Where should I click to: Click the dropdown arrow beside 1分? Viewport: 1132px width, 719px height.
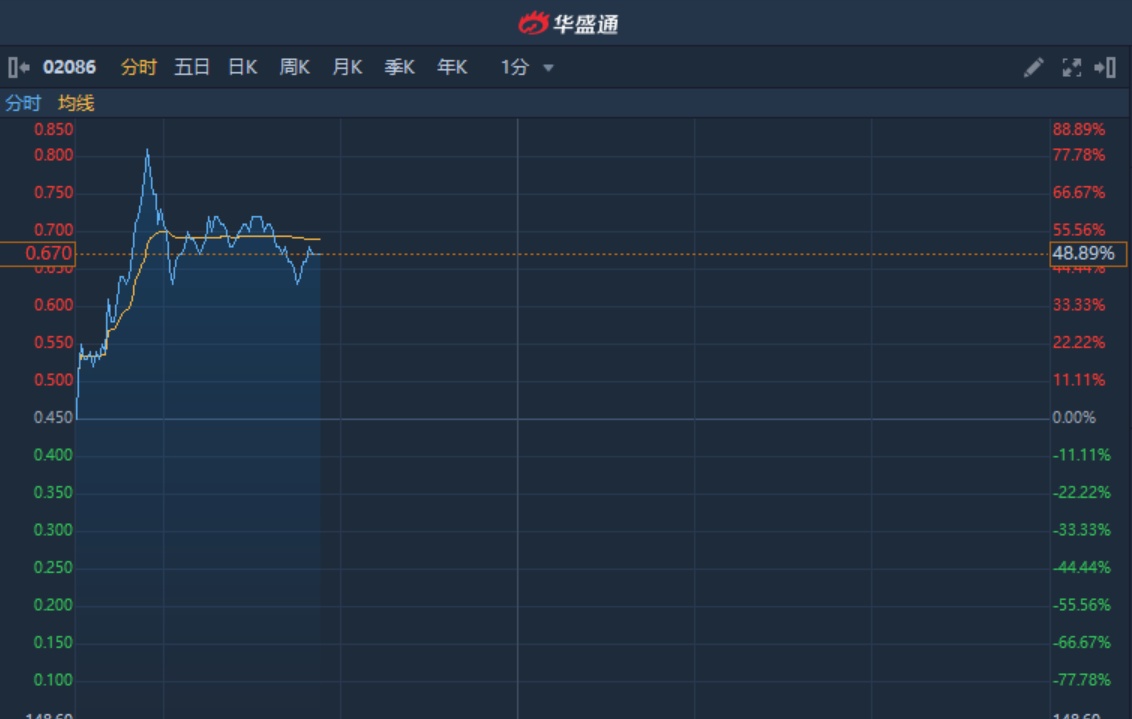pos(548,68)
